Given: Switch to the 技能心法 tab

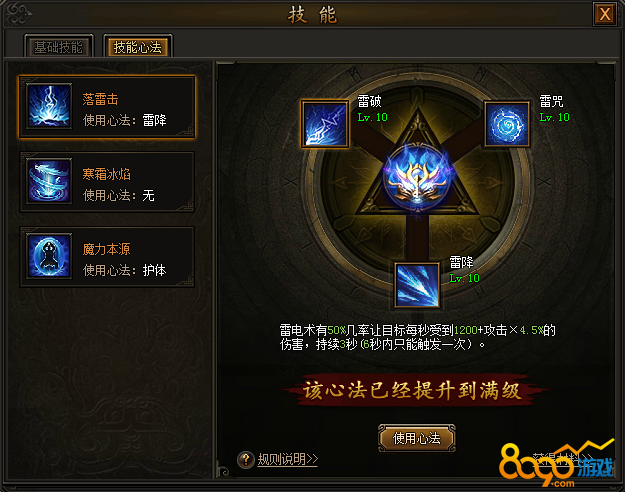Looking at the screenshot, I should pos(138,47).
